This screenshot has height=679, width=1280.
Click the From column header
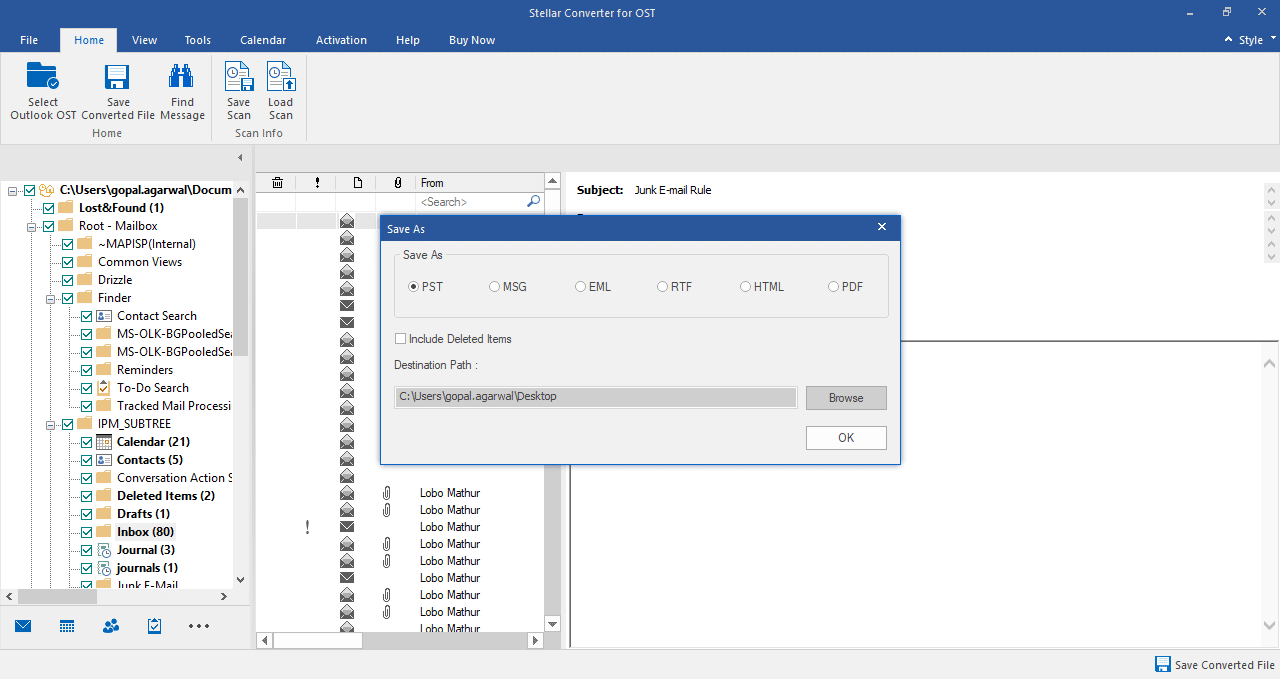[480, 183]
